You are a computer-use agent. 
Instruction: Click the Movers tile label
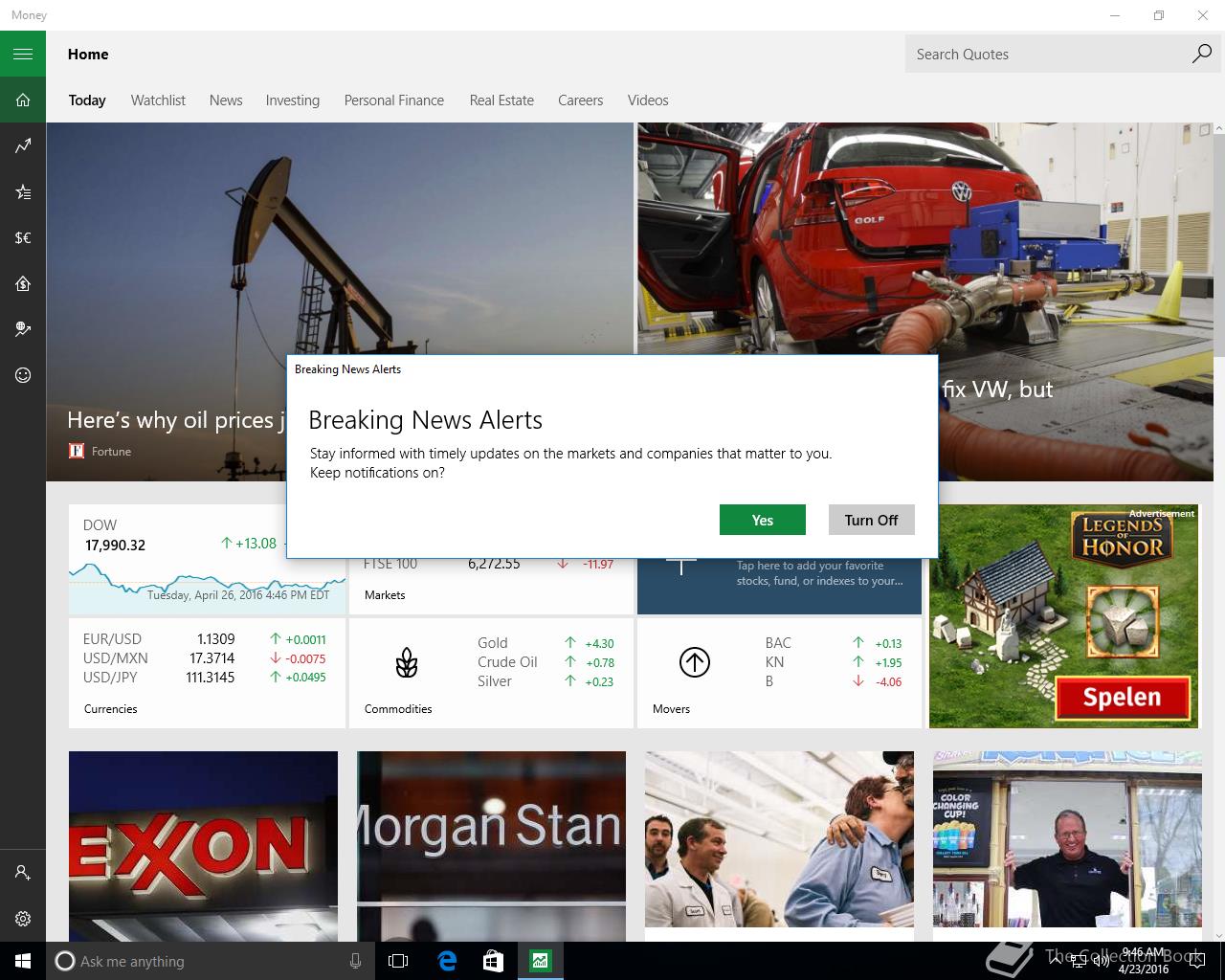[x=671, y=709]
